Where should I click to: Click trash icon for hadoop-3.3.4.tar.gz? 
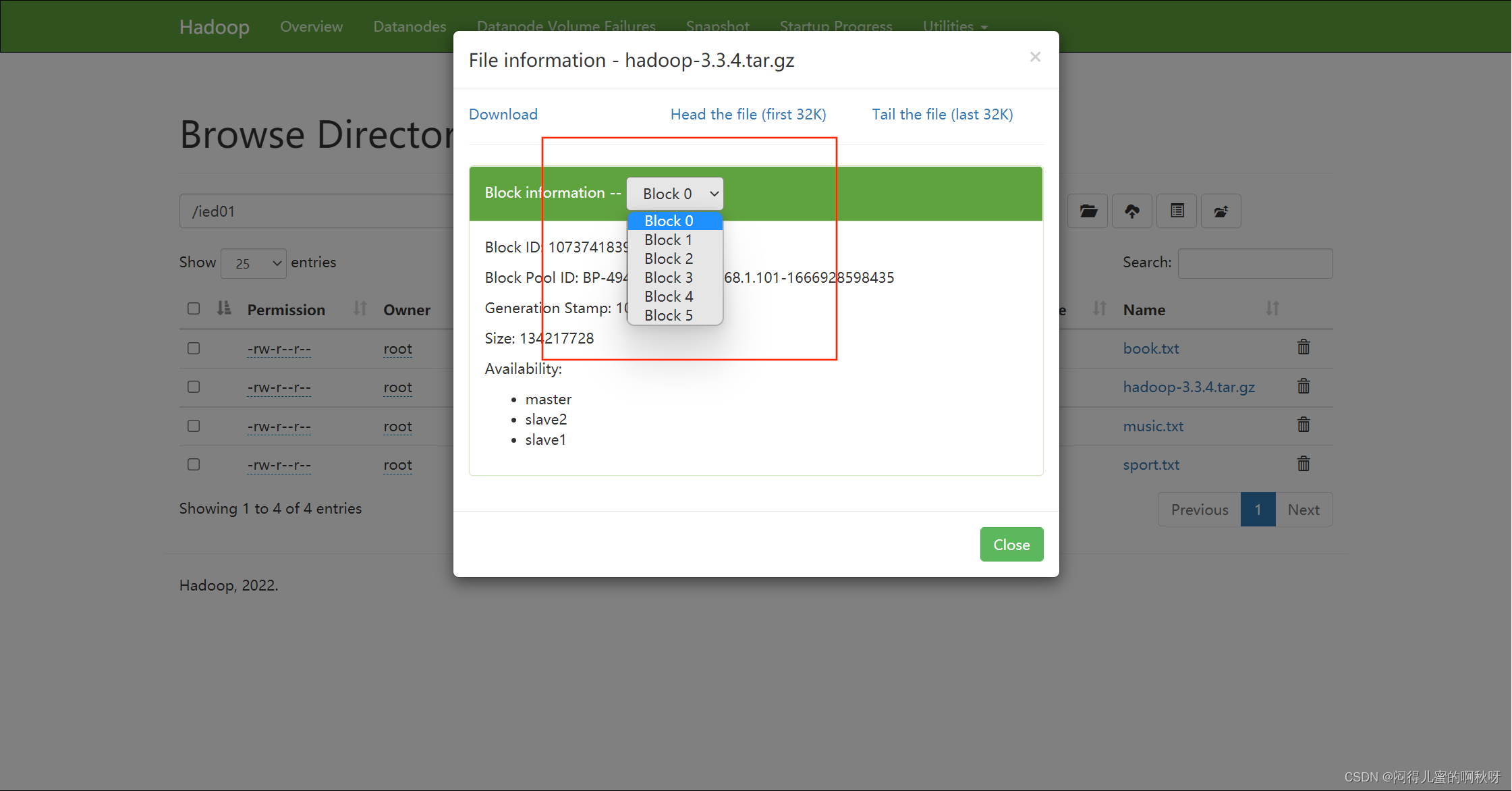point(1304,387)
